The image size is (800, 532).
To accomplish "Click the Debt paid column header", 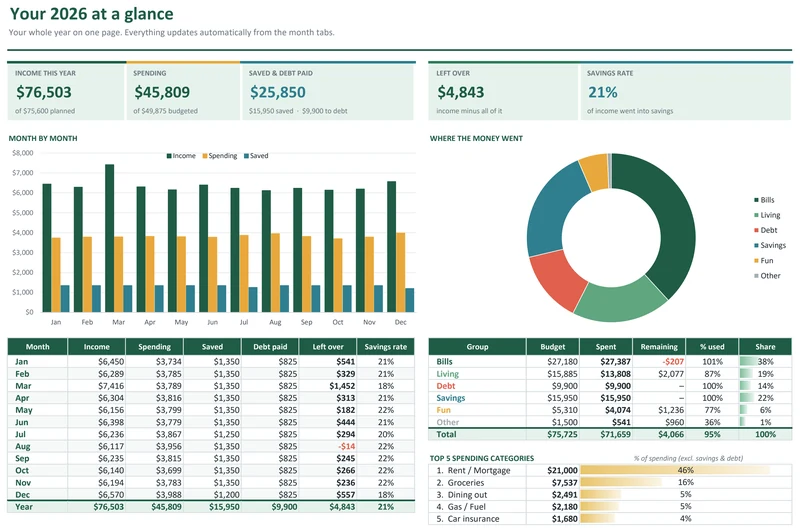I will pos(270,347).
